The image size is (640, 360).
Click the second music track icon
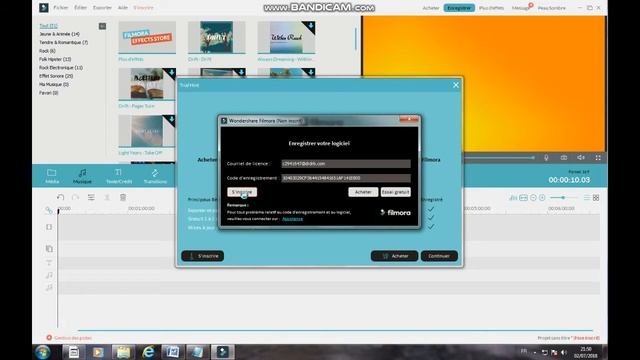tap(49, 288)
